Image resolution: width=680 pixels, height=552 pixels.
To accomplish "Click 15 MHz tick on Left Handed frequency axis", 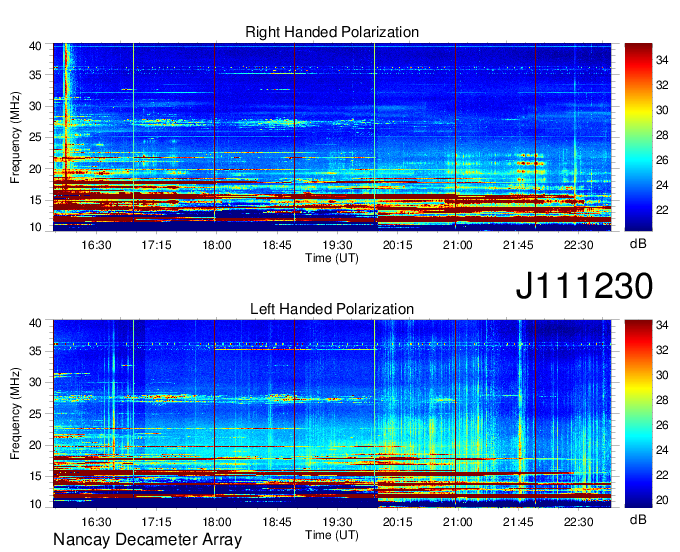I will [36, 477].
